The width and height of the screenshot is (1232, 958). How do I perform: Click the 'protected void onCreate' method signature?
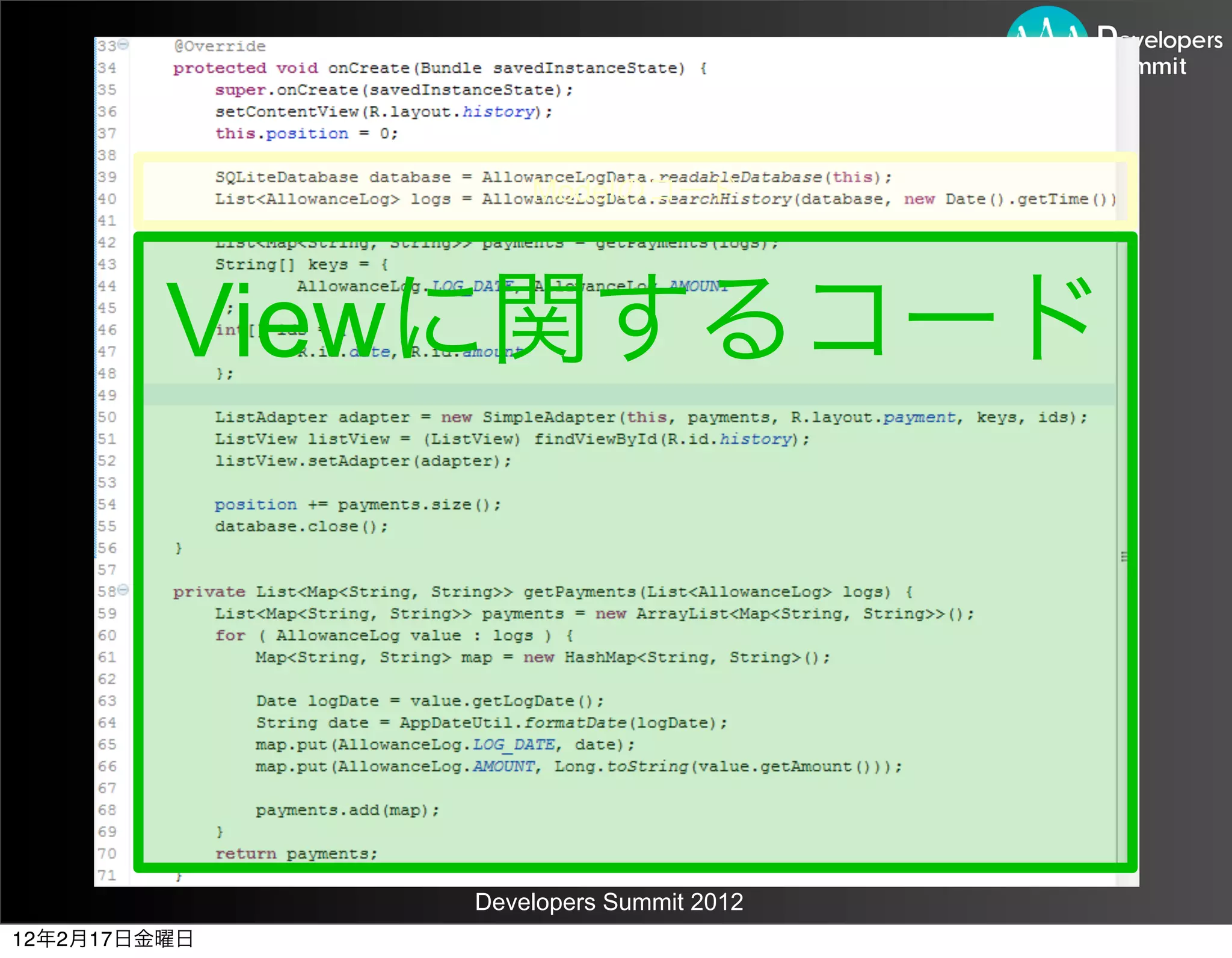click(440, 68)
